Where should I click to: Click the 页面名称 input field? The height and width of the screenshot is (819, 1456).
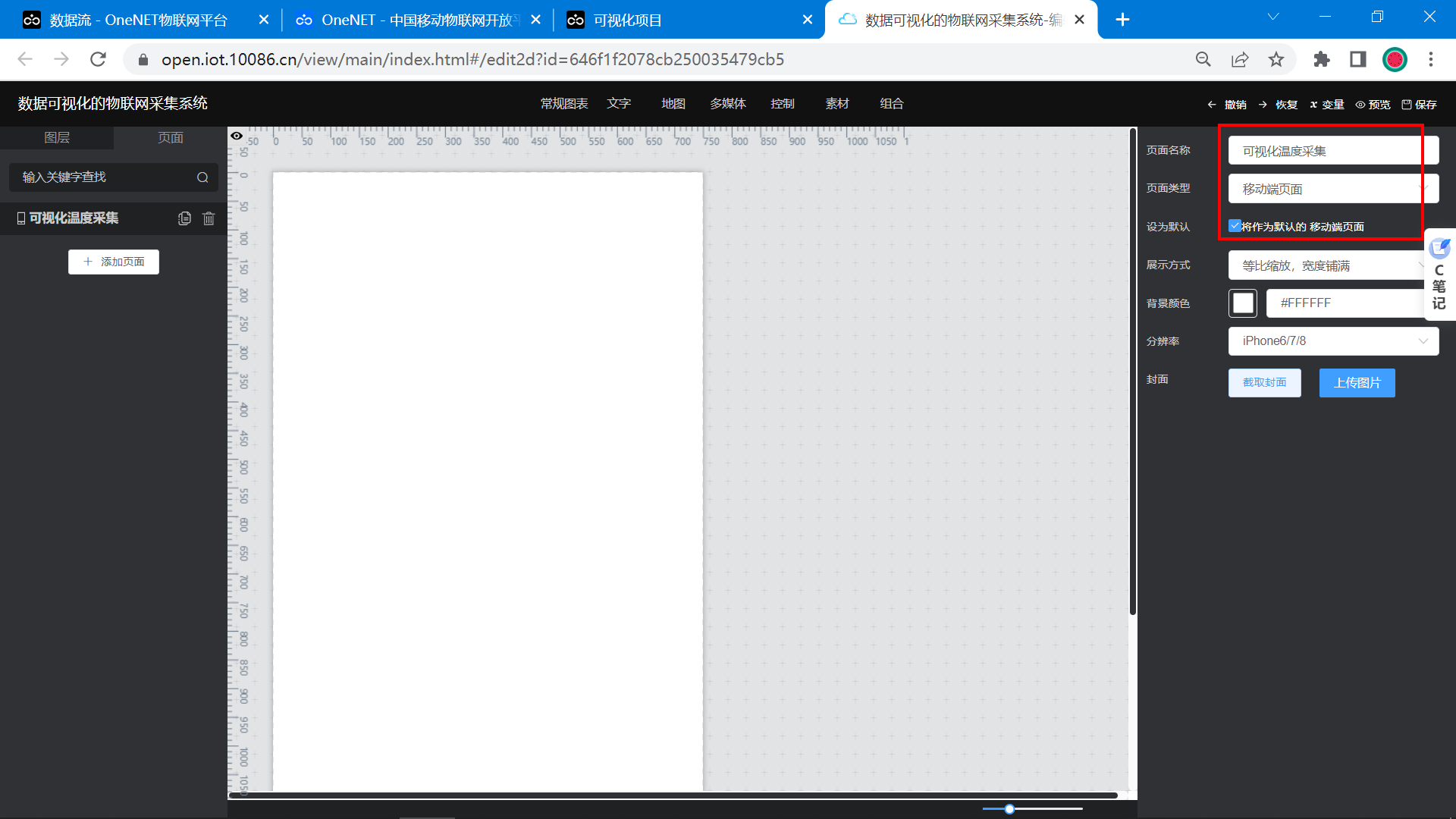point(1332,151)
